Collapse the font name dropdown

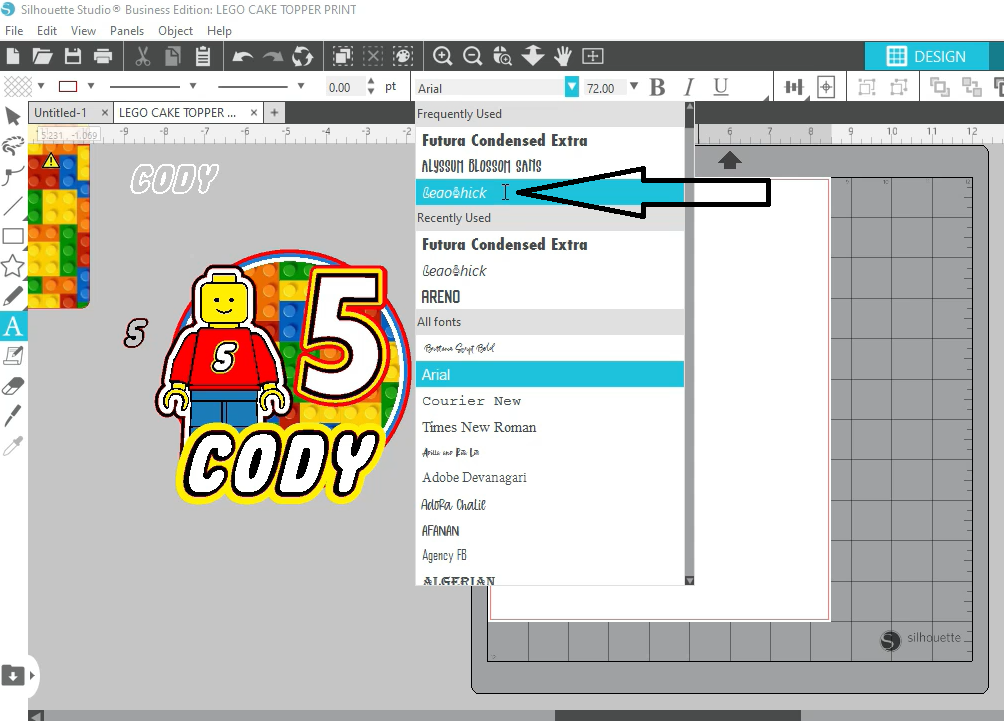[x=572, y=87]
